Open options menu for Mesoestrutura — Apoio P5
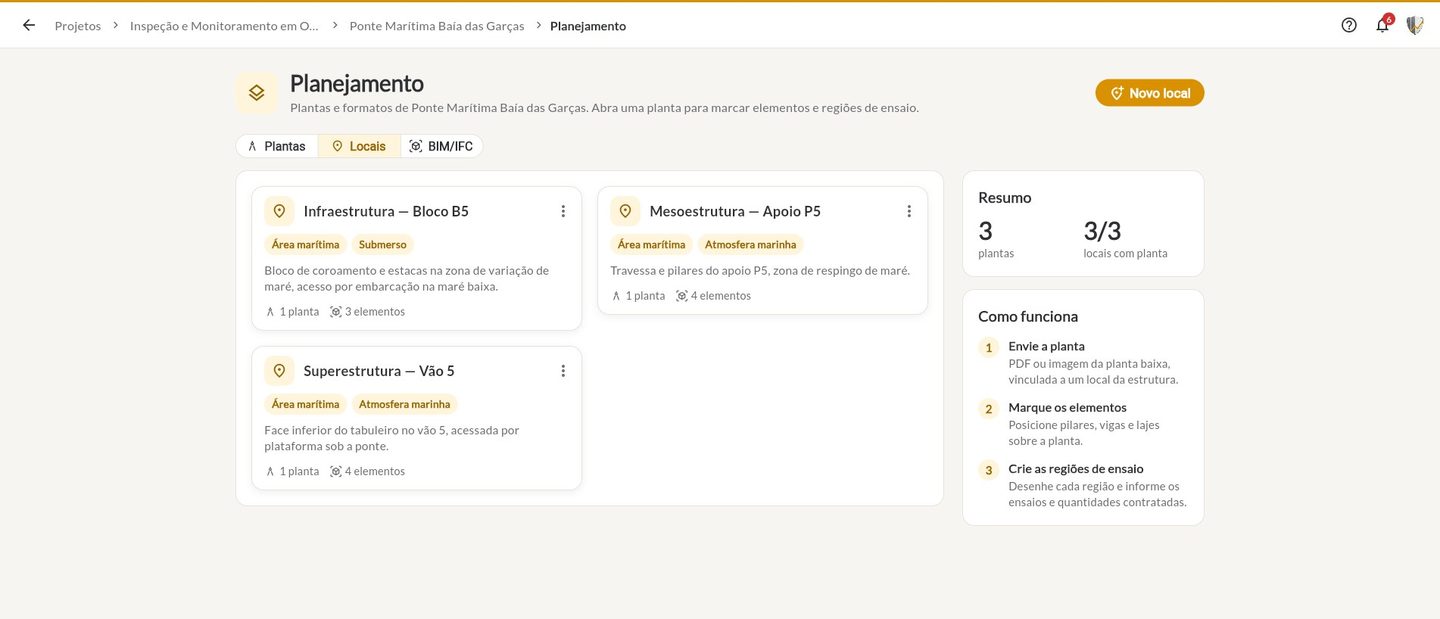 tap(909, 211)
